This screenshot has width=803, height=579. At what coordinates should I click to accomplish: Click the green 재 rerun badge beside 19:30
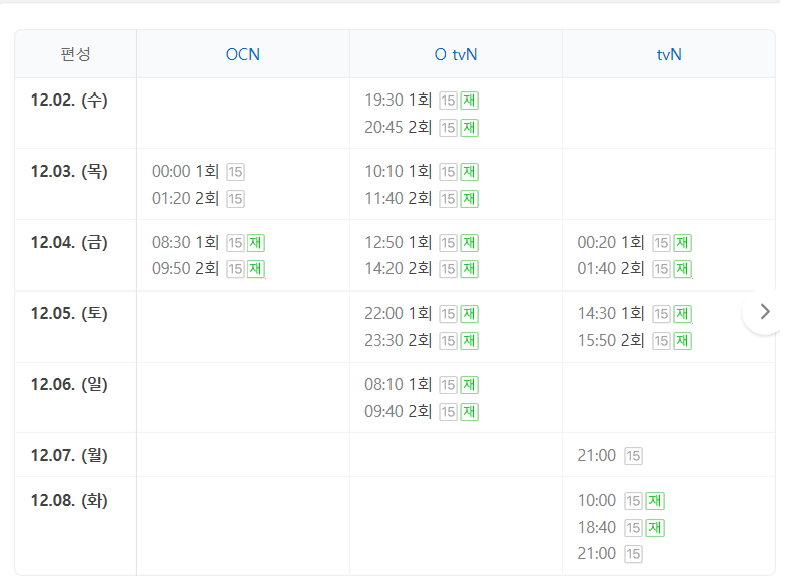[469, 101]
